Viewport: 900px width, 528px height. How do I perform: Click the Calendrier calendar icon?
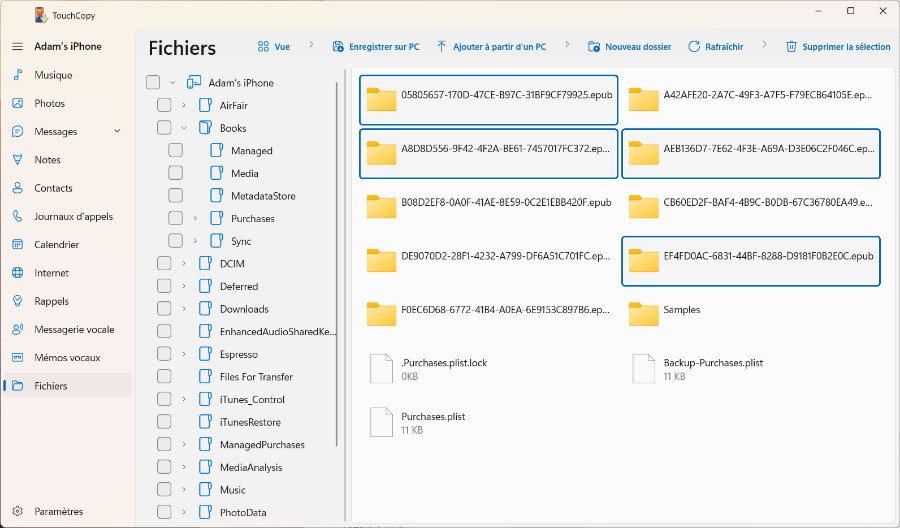coord(17,244)
